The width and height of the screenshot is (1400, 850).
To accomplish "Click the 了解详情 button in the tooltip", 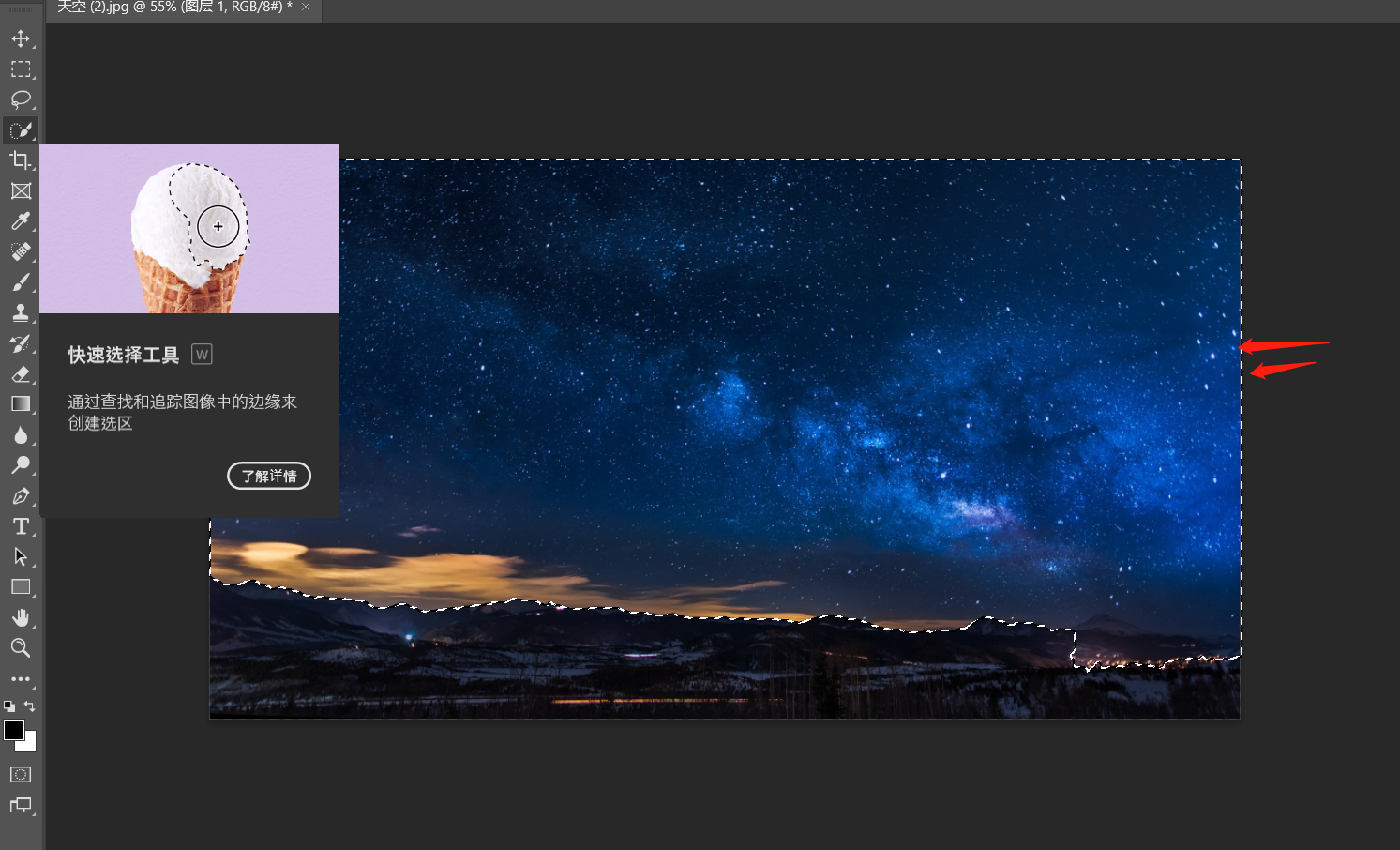I will pyautogui.click(x=269, y=476).
